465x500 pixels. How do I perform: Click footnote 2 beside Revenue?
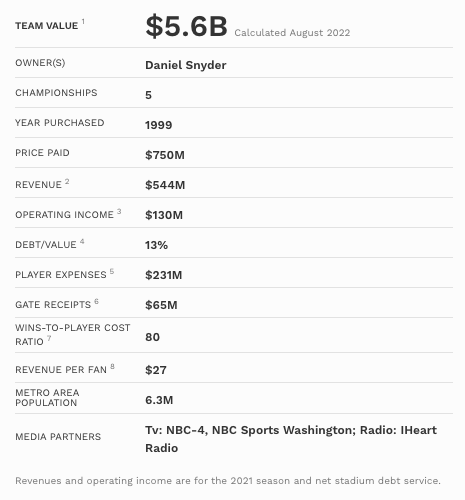point(67,181)
